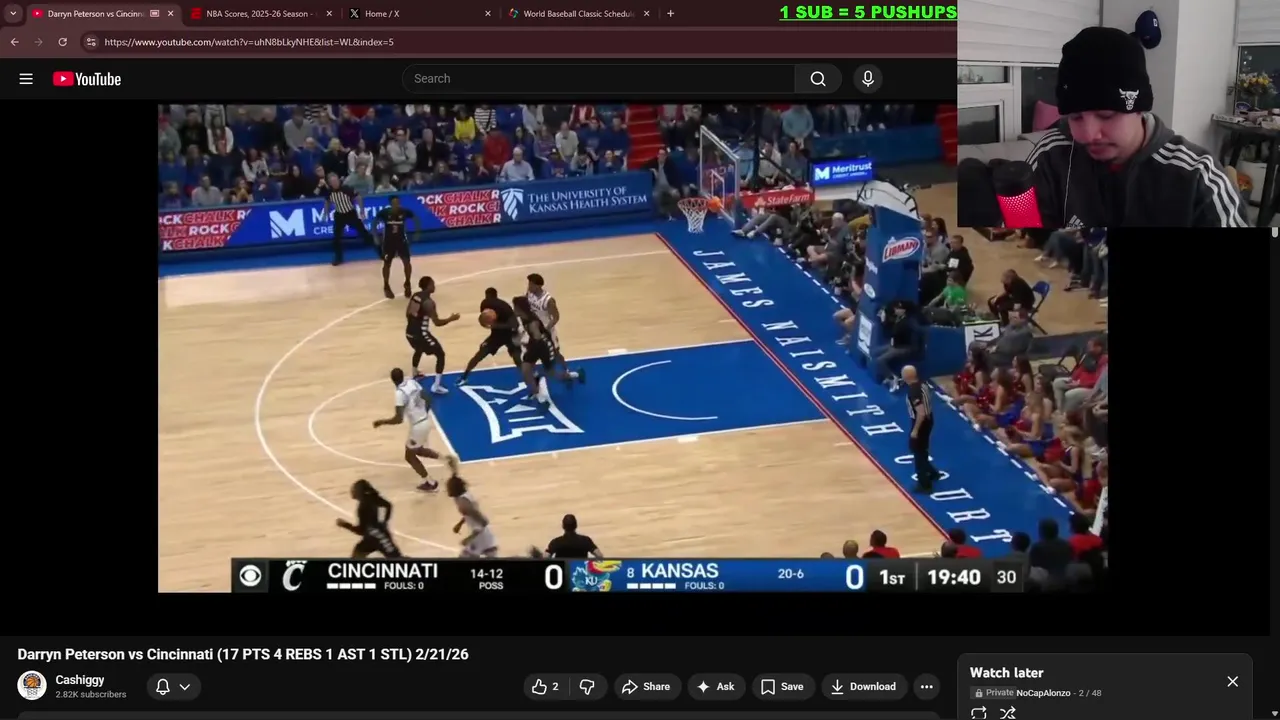Close the Home / X tab
Screen dimensions: 1280x720
tap(487, 13)
